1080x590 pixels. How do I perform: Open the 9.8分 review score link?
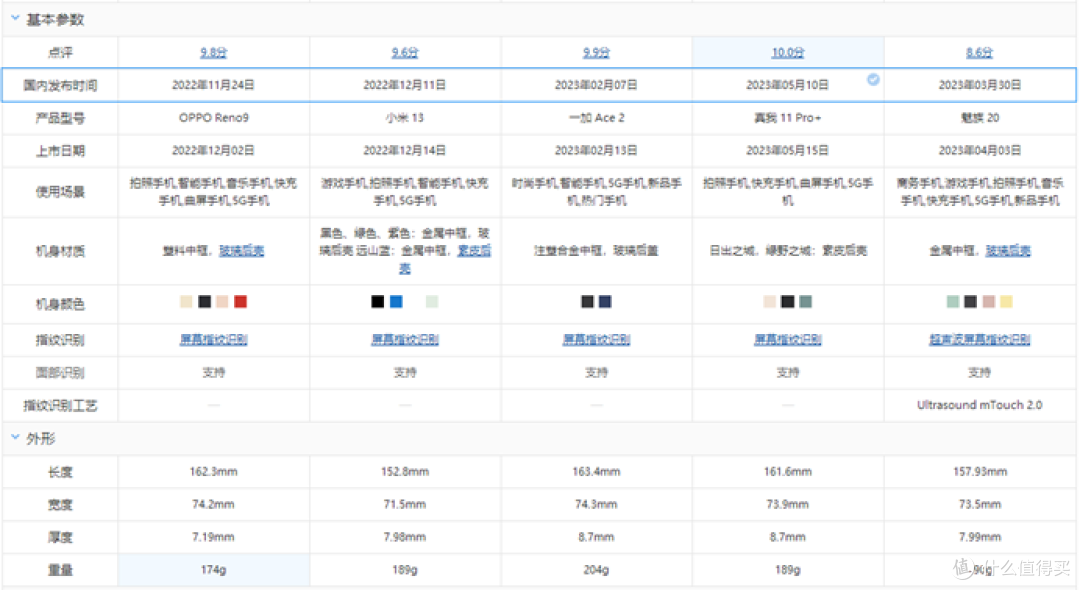pyautogui.click(x=214, y=52)
